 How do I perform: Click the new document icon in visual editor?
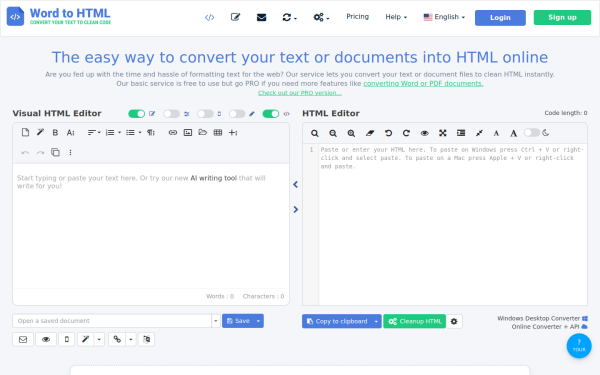[25, 132]
